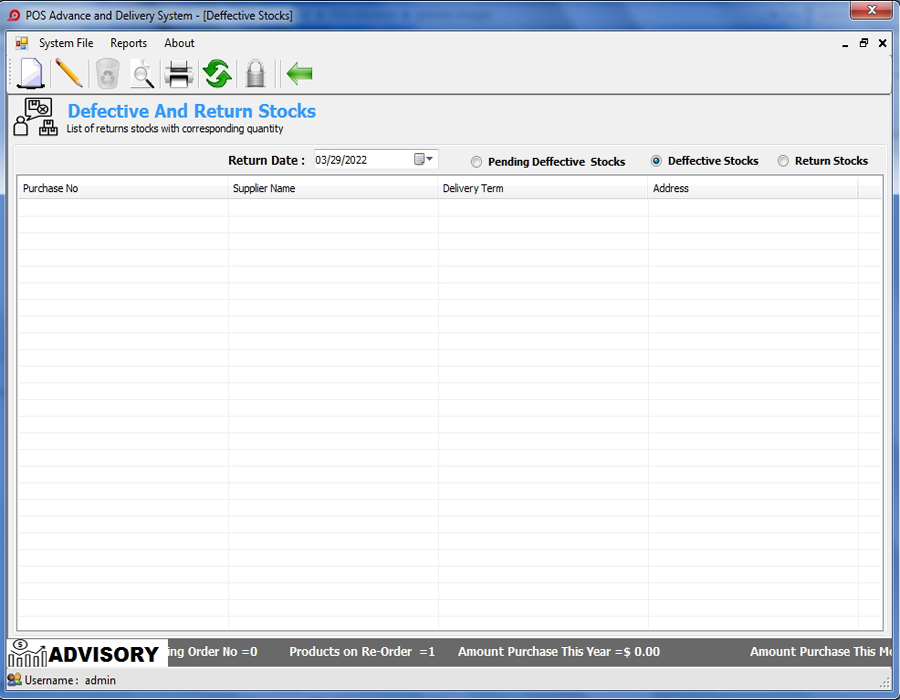Click the About menu item
Image resolution: width=900 pixels, height=700 pixels.
[179, 43]
